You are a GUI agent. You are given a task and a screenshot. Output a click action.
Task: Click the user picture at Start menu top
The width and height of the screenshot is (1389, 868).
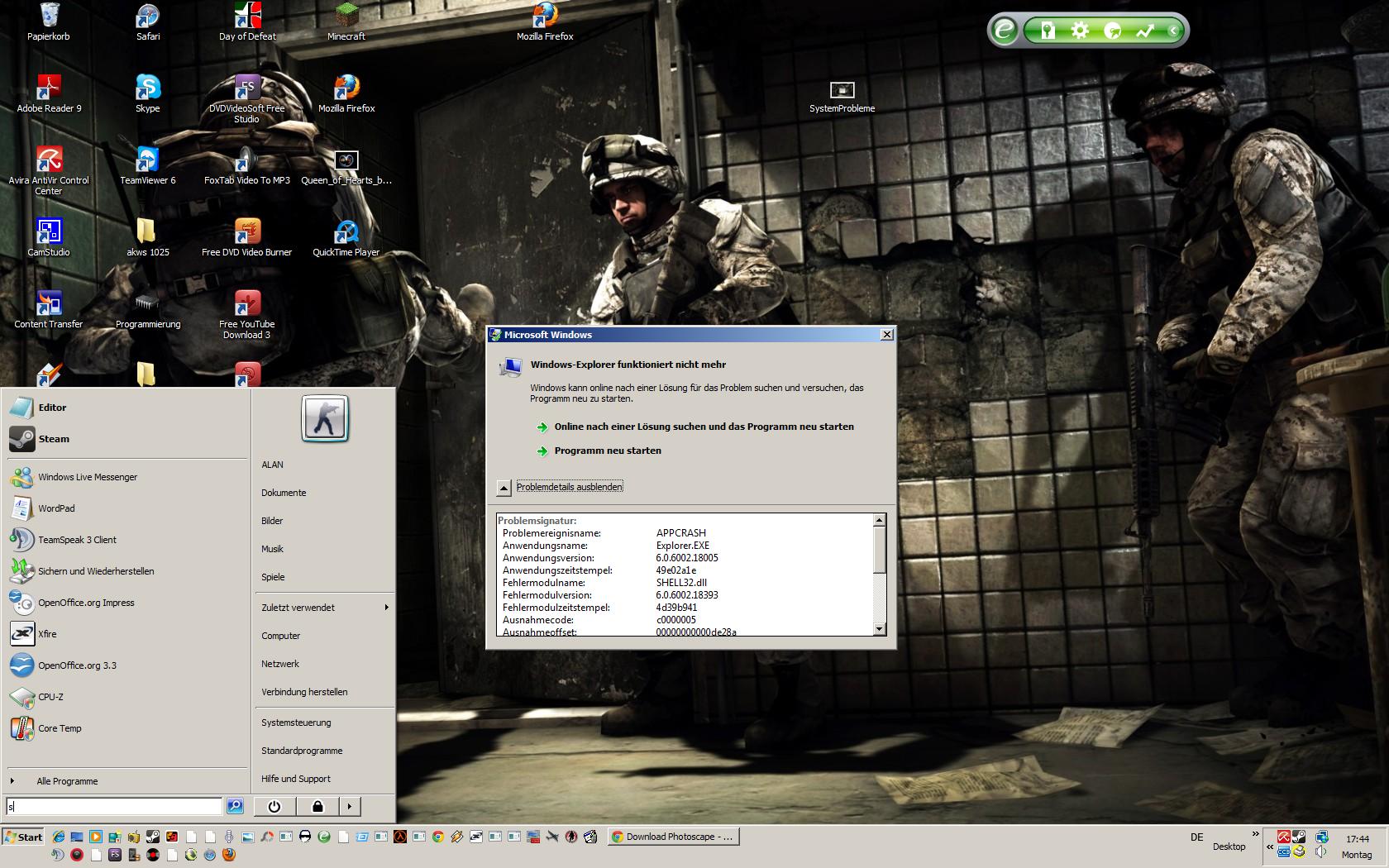click(x=325, y=418)
